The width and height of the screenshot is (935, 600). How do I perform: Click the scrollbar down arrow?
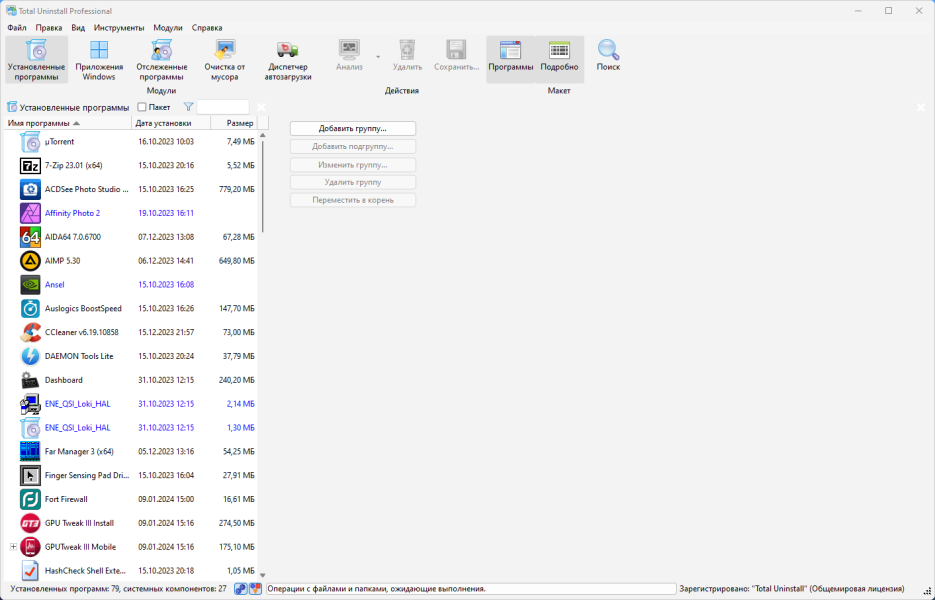coord(262,576)
